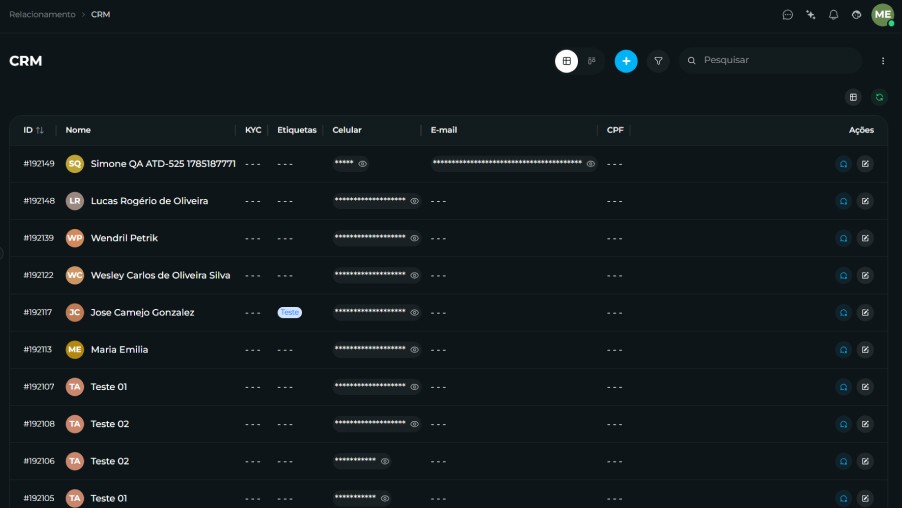Click headset icon for Wesley Carlos de Oliveira Silva
This screenshot has height=508, width=902.
843,276
